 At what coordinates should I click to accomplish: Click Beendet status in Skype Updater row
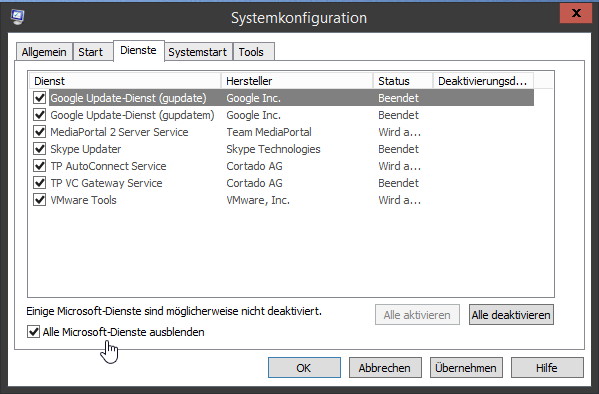pyautogui.click(x=398, y=149)
